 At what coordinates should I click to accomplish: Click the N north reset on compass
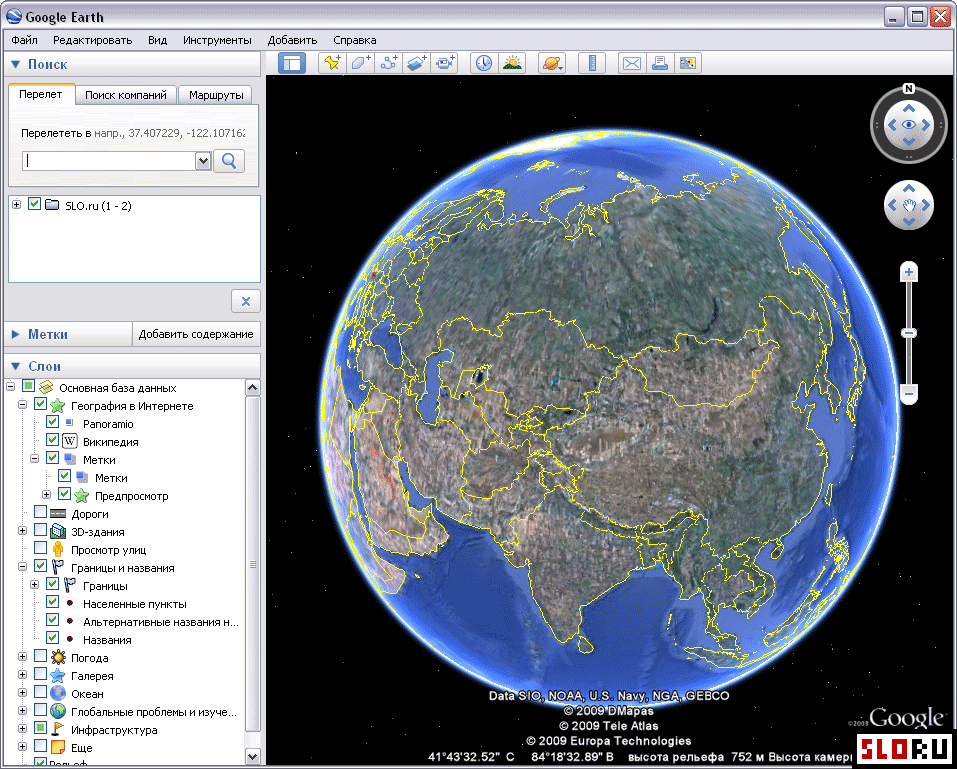pyautogui.click(x=909, y=88)
